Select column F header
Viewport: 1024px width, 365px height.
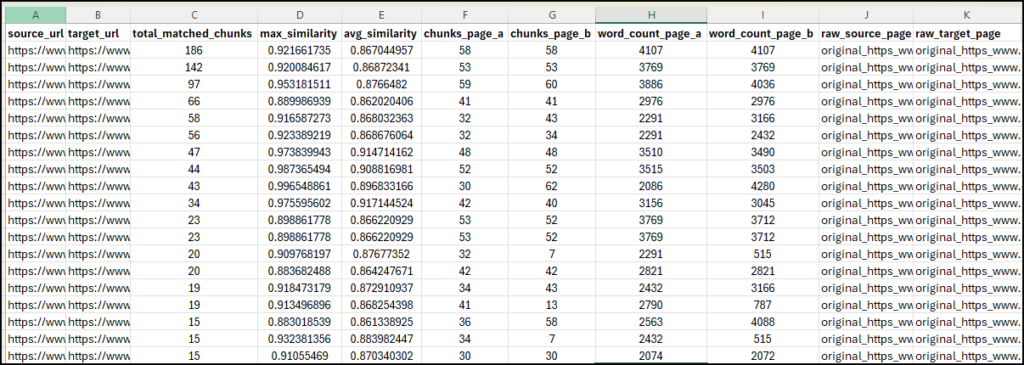pyautogui.click(x=465, y=16)
